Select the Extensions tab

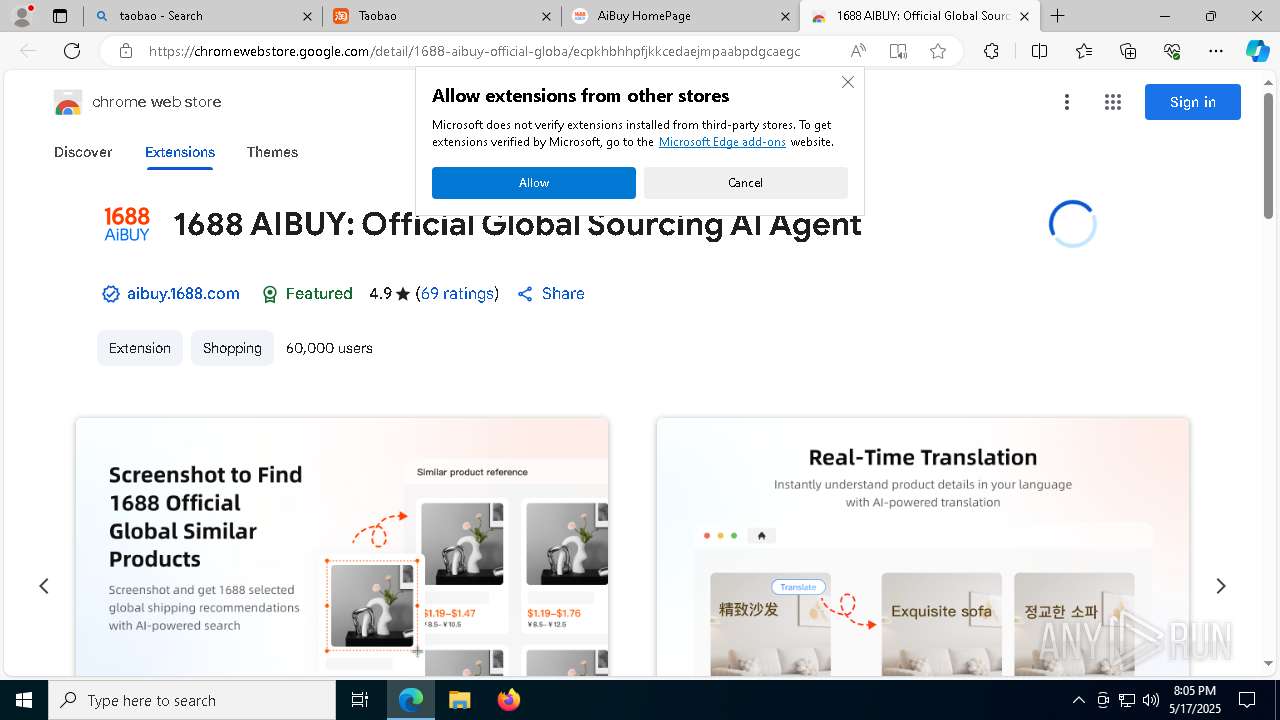180,152
